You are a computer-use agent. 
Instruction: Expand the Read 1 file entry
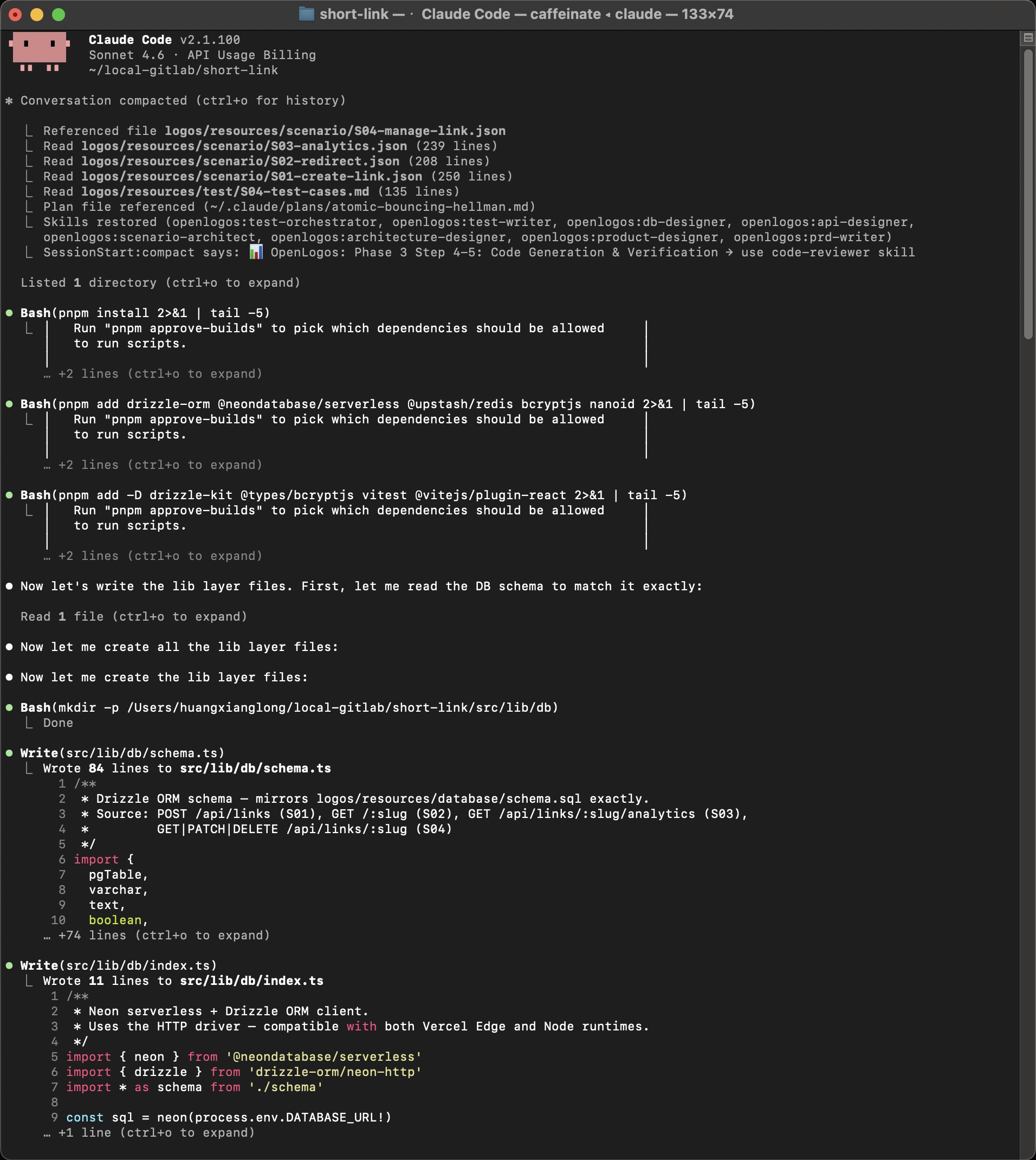134,616
